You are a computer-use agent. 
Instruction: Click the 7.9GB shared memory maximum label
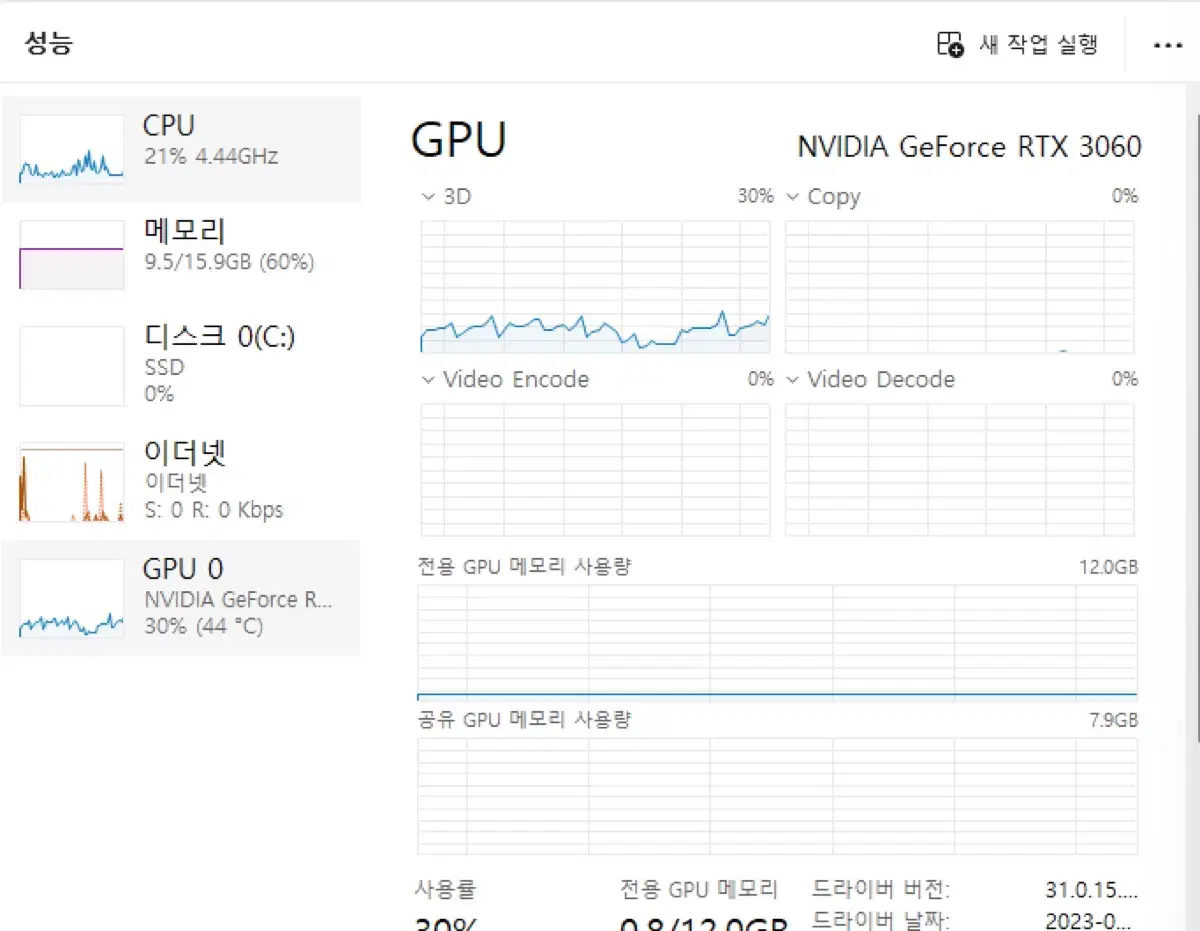coord(1112,720)
